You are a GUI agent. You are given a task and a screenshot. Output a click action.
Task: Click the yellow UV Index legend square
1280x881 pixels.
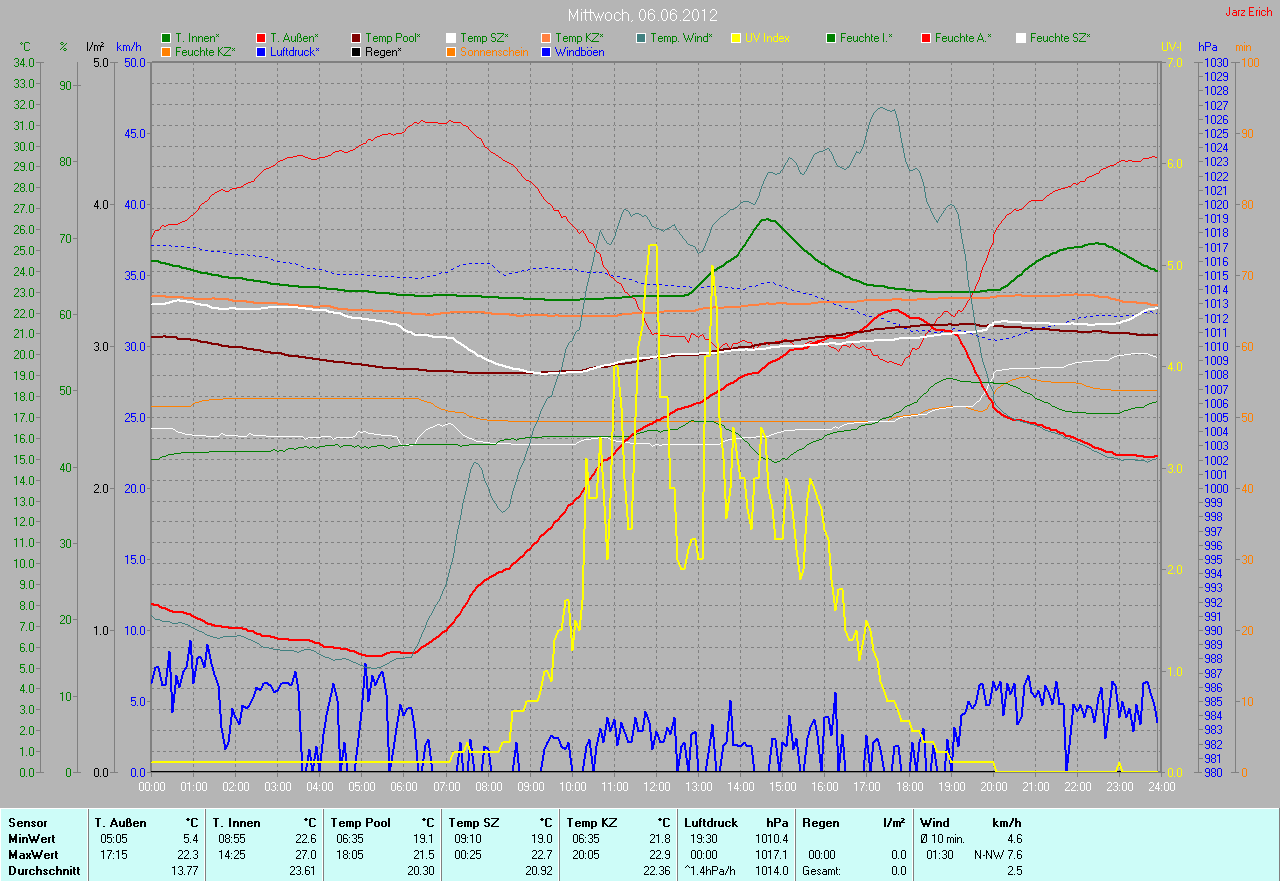(736, 38)
